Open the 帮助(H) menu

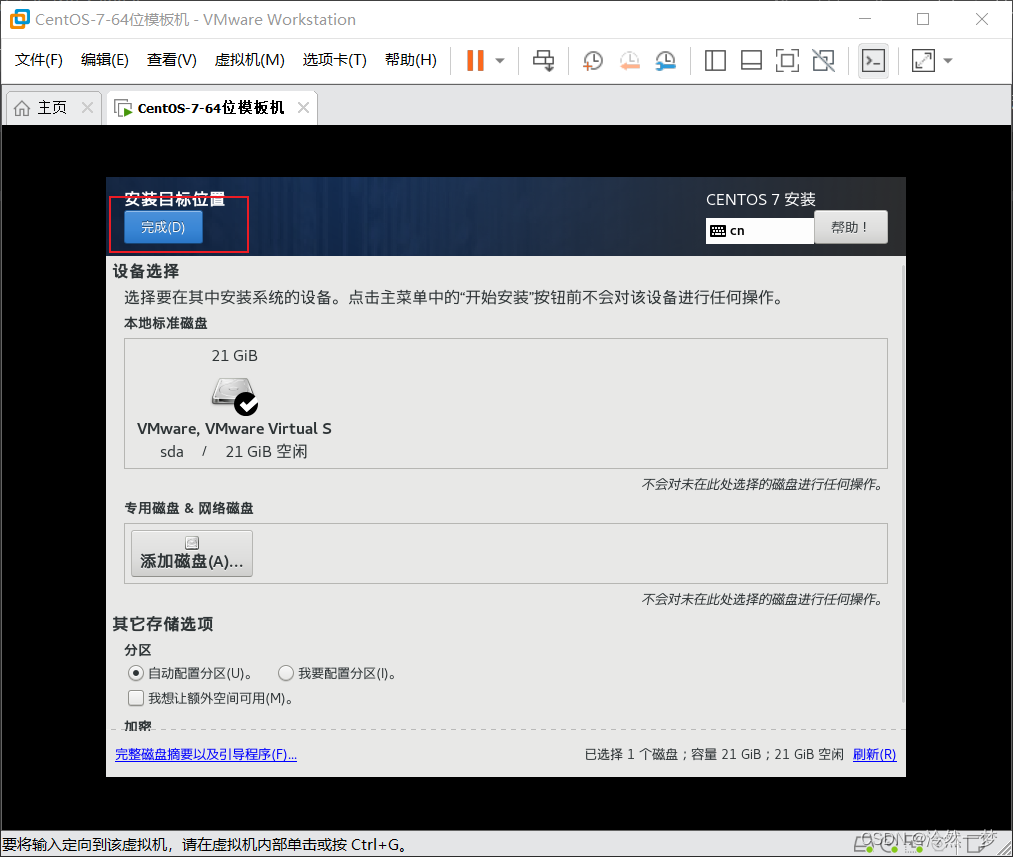411,60
